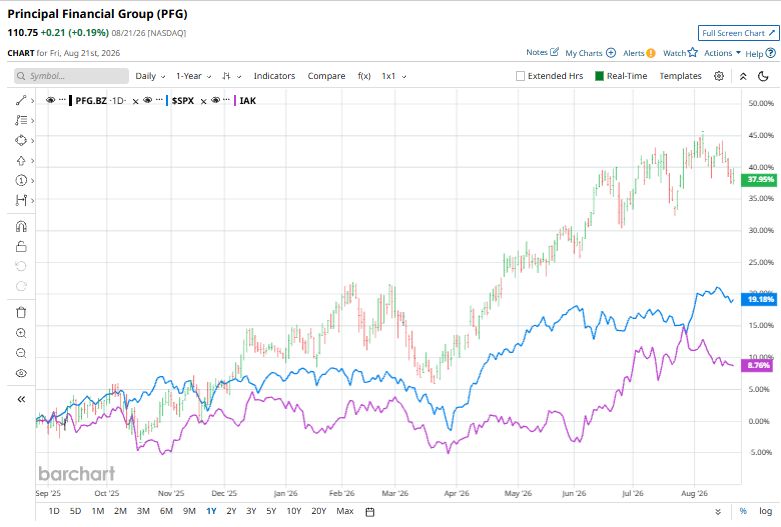Select the 5Y time range tab
Image resolution: width=781 pixels, height=527 pixels.
click(271, 511)
